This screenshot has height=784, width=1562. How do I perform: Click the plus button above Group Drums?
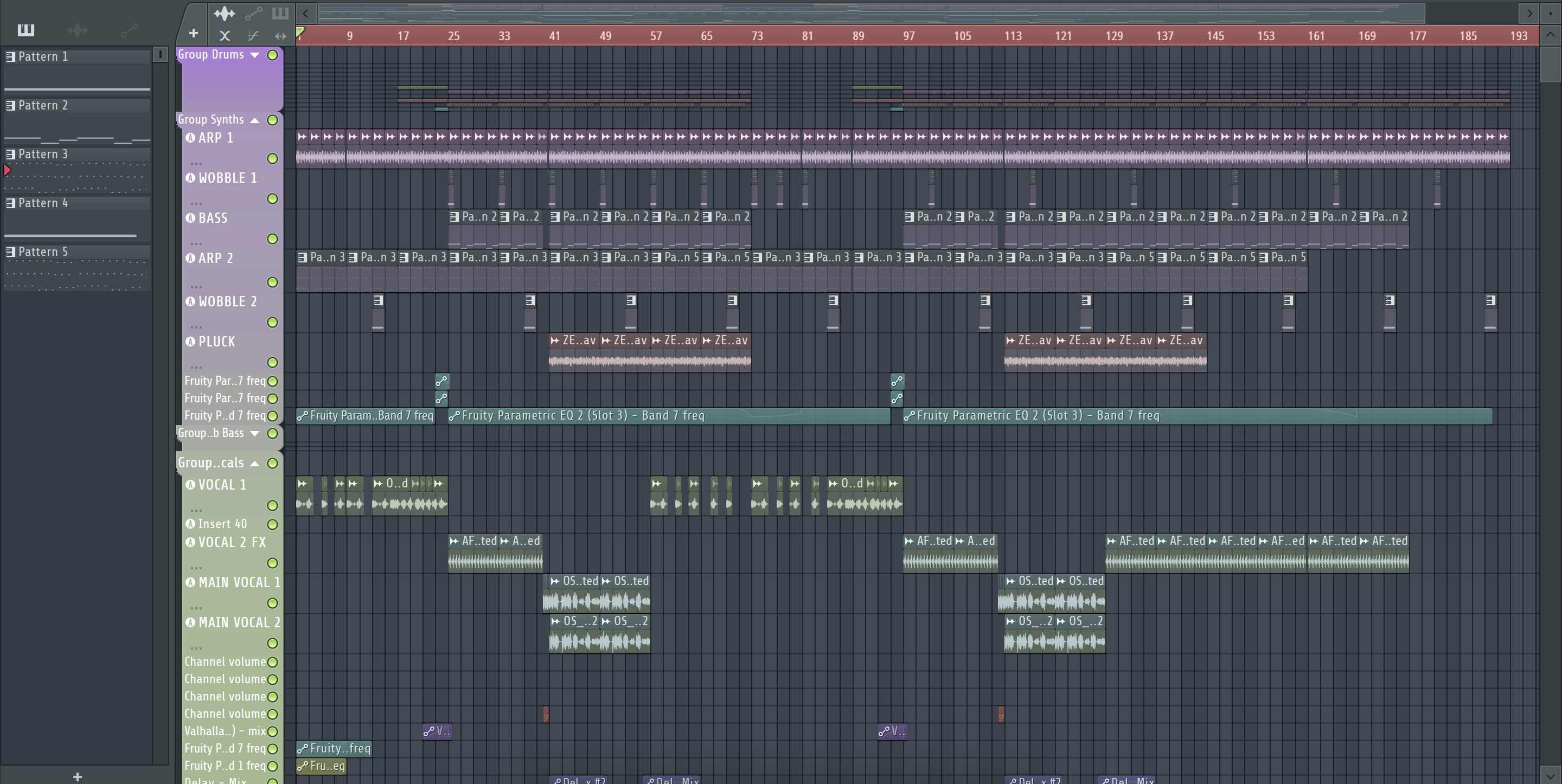coord(194,34)
